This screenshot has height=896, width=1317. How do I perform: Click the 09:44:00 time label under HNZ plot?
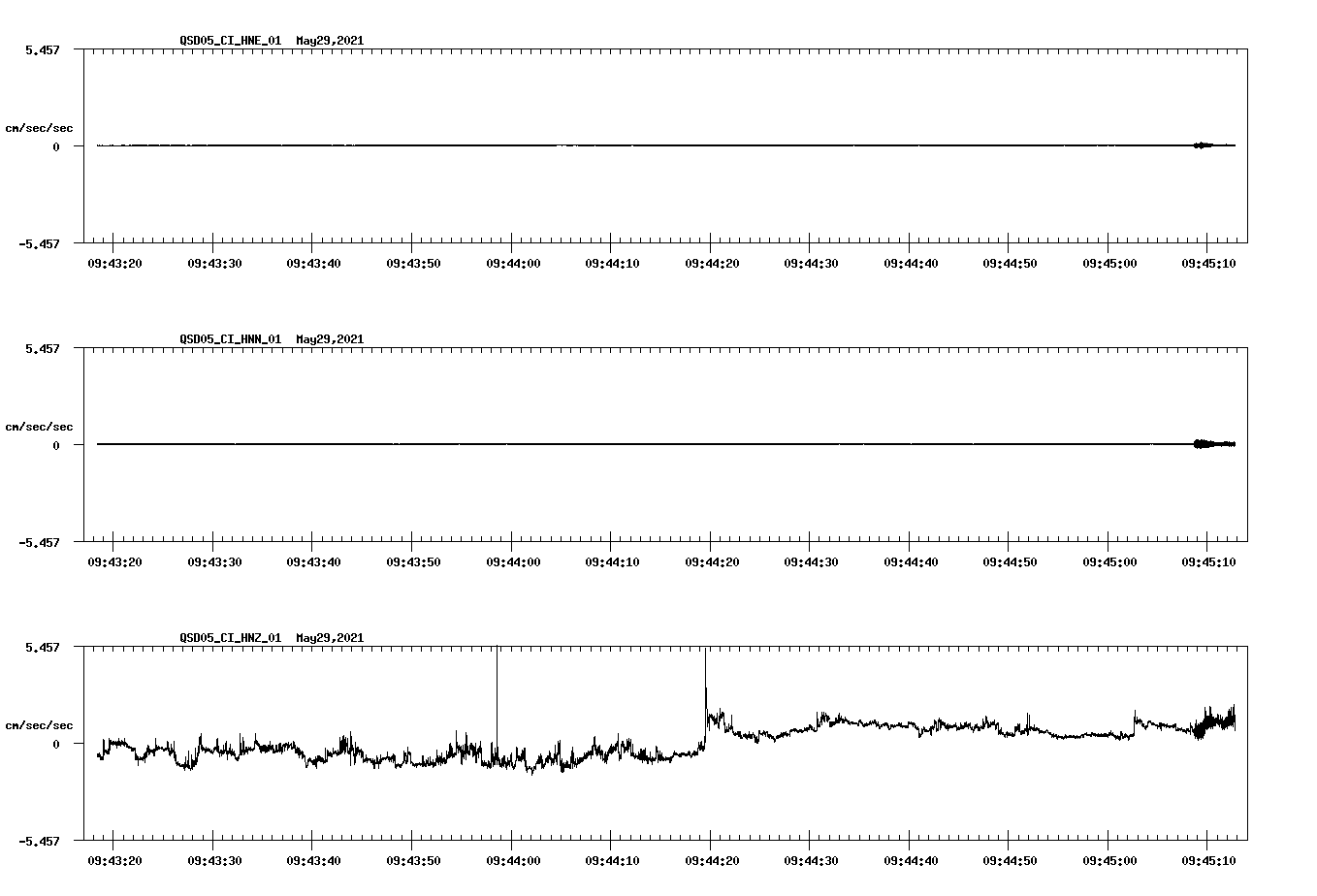[512, 860]
